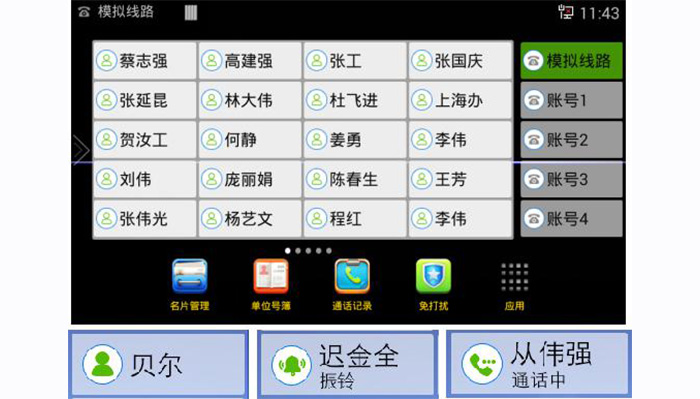This screenshot has width=700, height=399.
Task: Call contact 张国庆
Action: click(x=460, y=61)
